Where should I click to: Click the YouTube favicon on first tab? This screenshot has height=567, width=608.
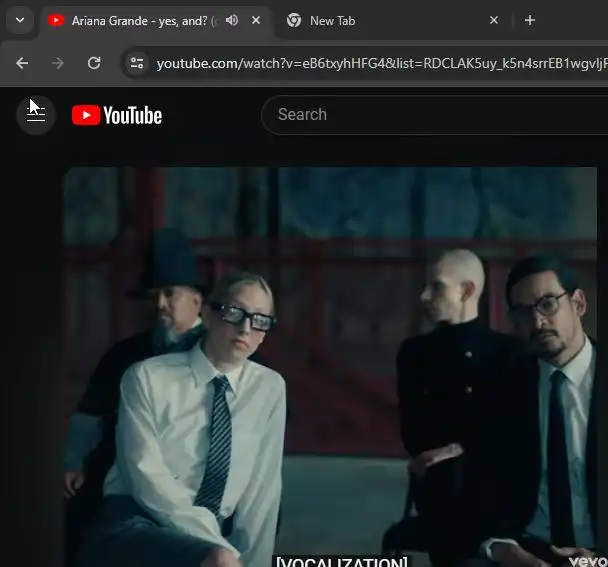click(56, 20)
